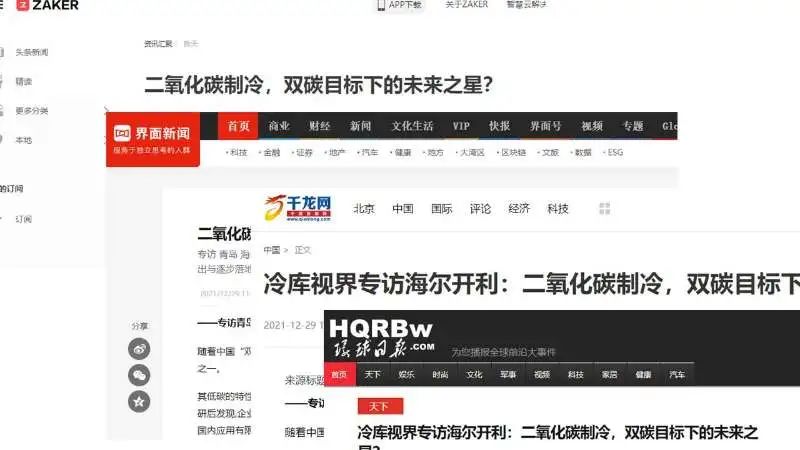
Task: Open the 视频 tab in 界面新闻 navigation
Action: point(592,126)
